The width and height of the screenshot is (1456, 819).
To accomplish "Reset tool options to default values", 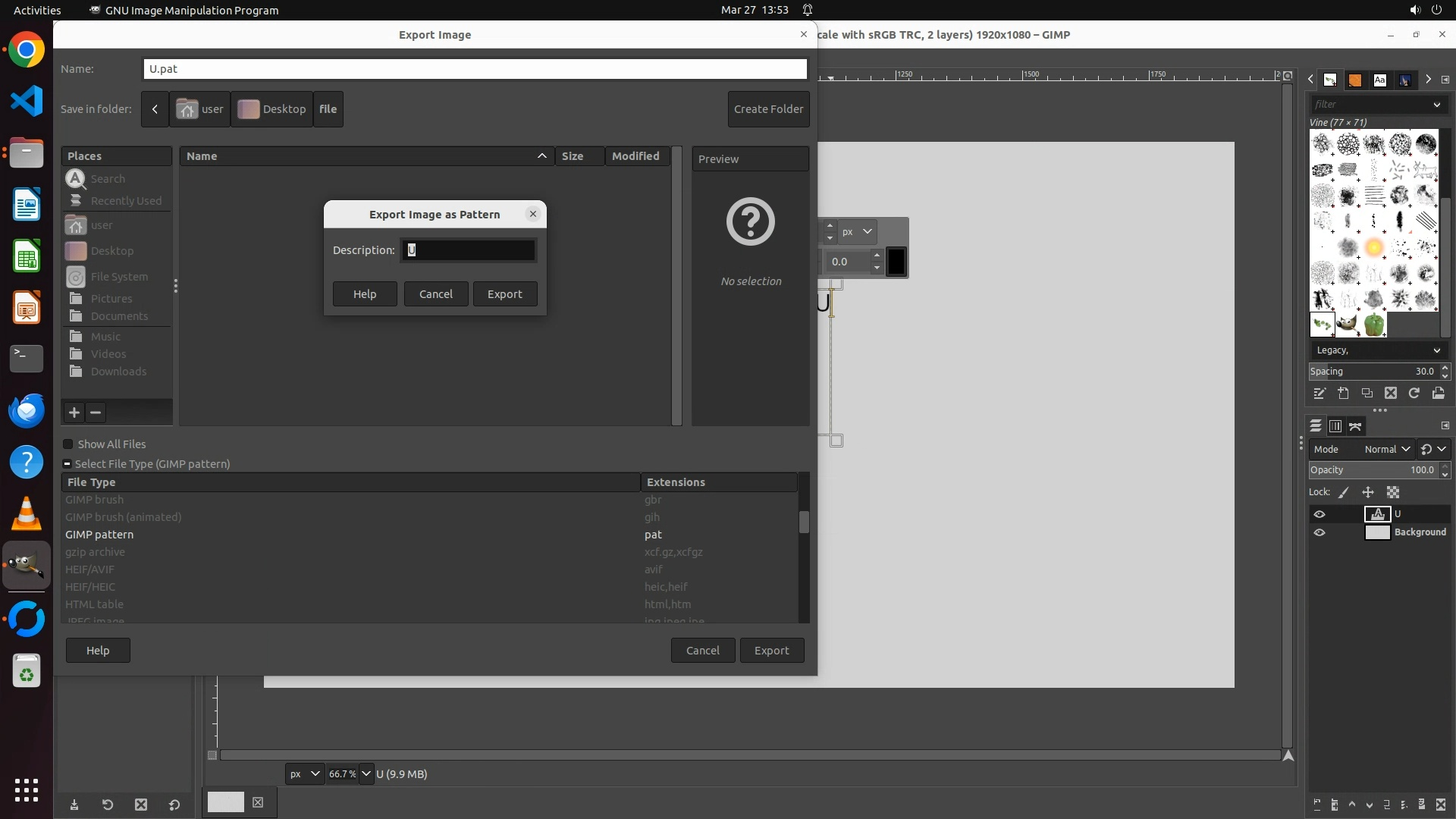I will (x=174, y=805).
